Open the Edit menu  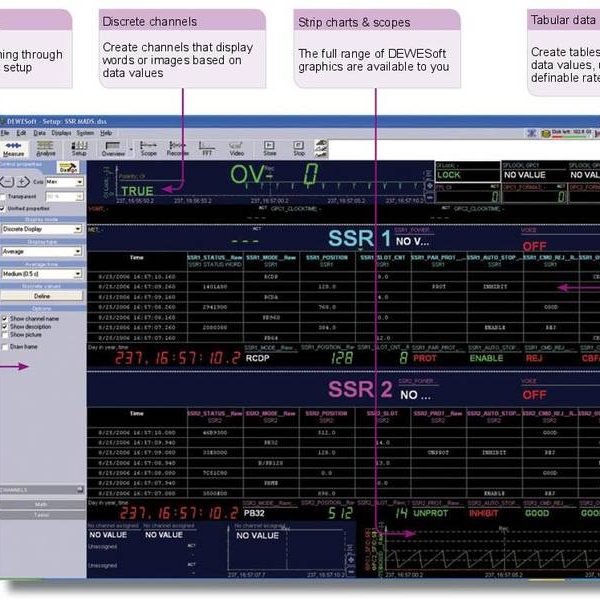[x=21, y=133]
